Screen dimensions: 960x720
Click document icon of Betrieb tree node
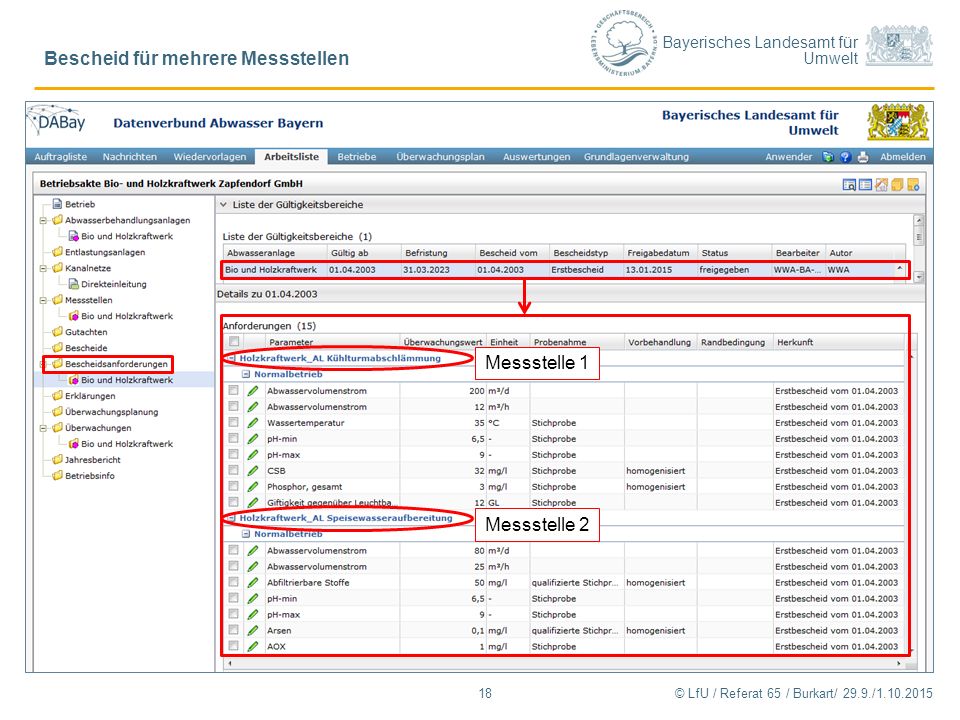coord(58,204)
